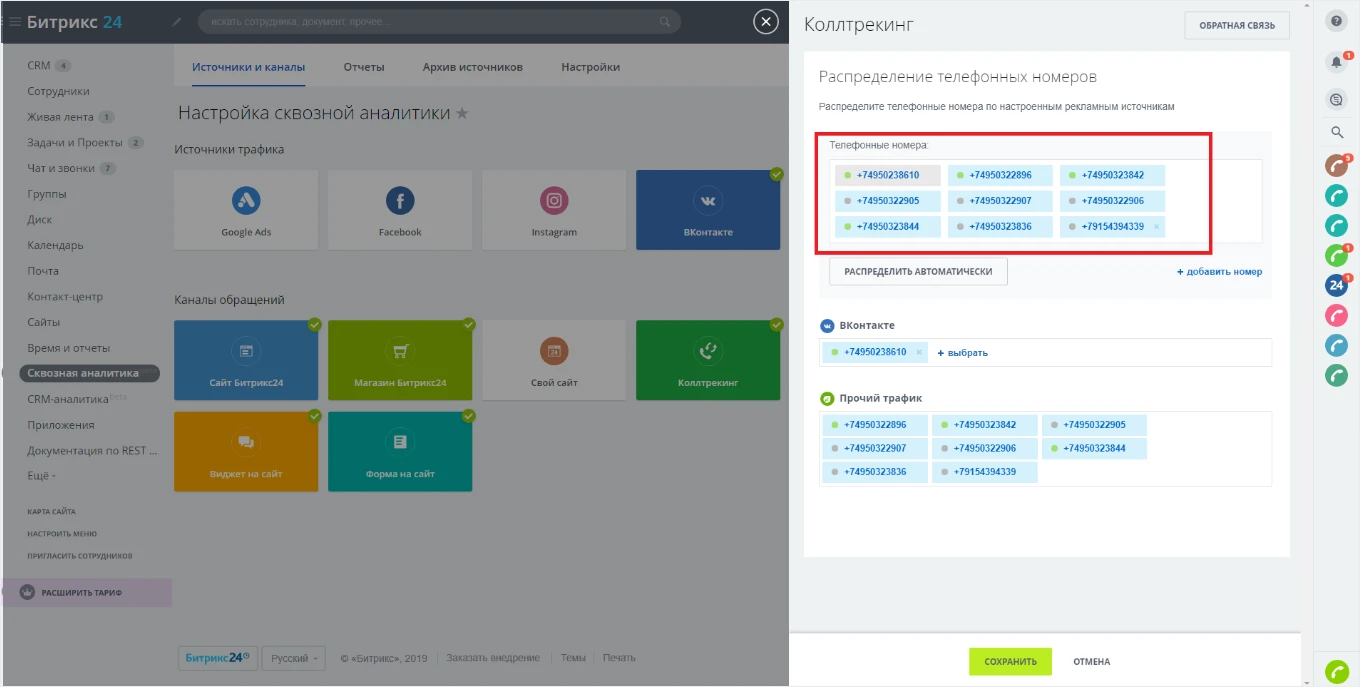Viewport: 1360px width, 687px height.
Task: Click the ОБРАТНАЯ СВЯЗЬ button
Action: coord(1237,26)
